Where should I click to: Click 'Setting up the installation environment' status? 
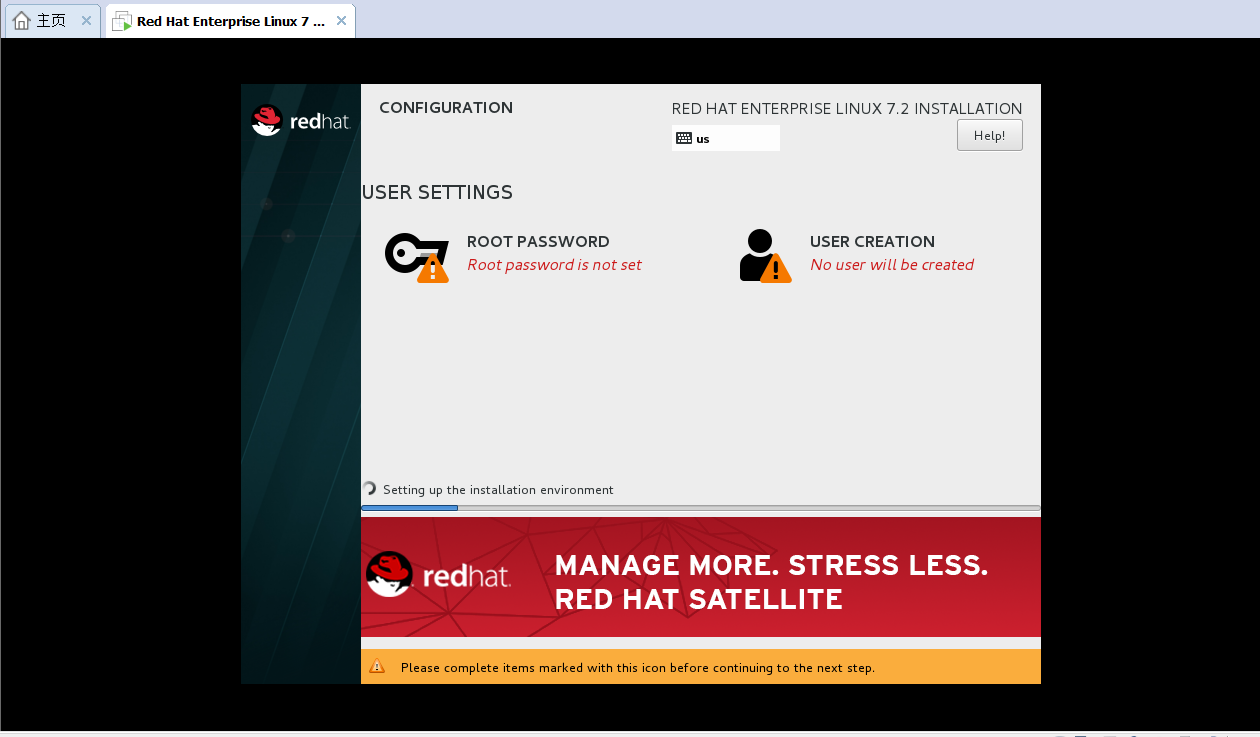tap(498, 490)
